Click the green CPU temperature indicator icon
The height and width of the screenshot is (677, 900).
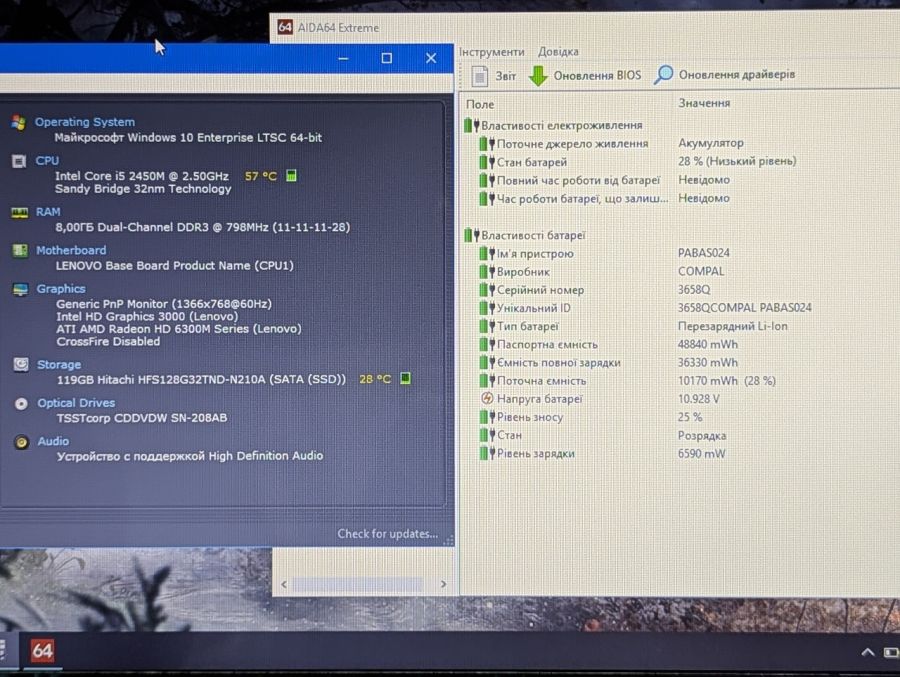pyautogui.click(x=291, y=176)
